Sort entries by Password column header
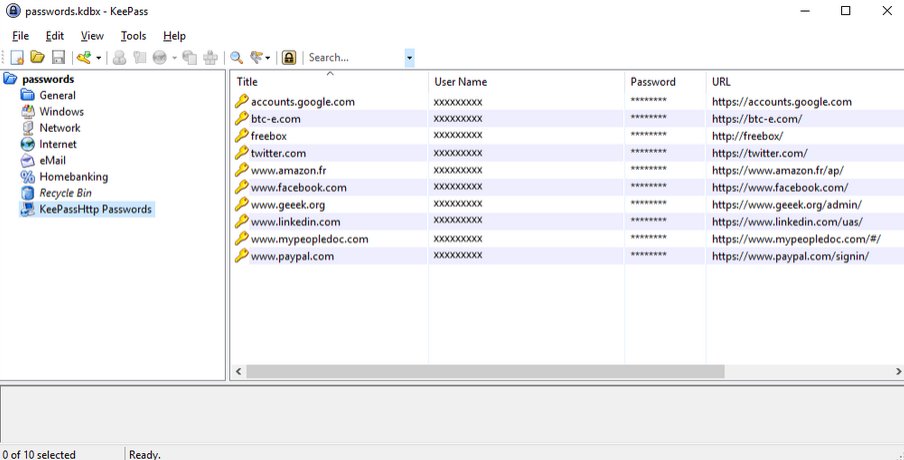 tap(665, 81)
